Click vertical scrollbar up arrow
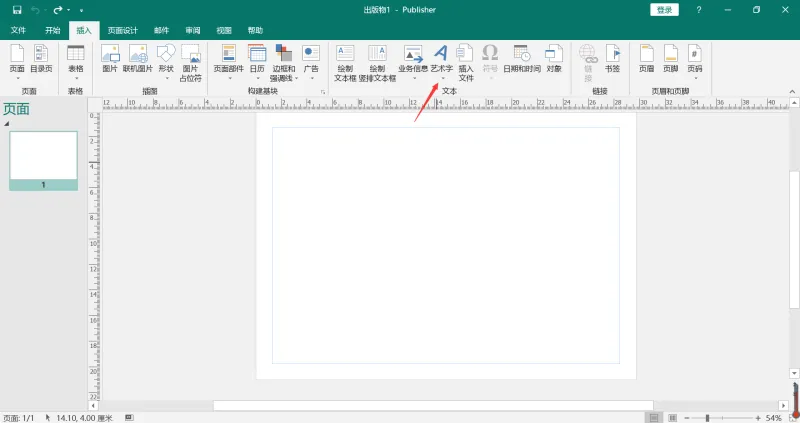 tap(794, 103)
